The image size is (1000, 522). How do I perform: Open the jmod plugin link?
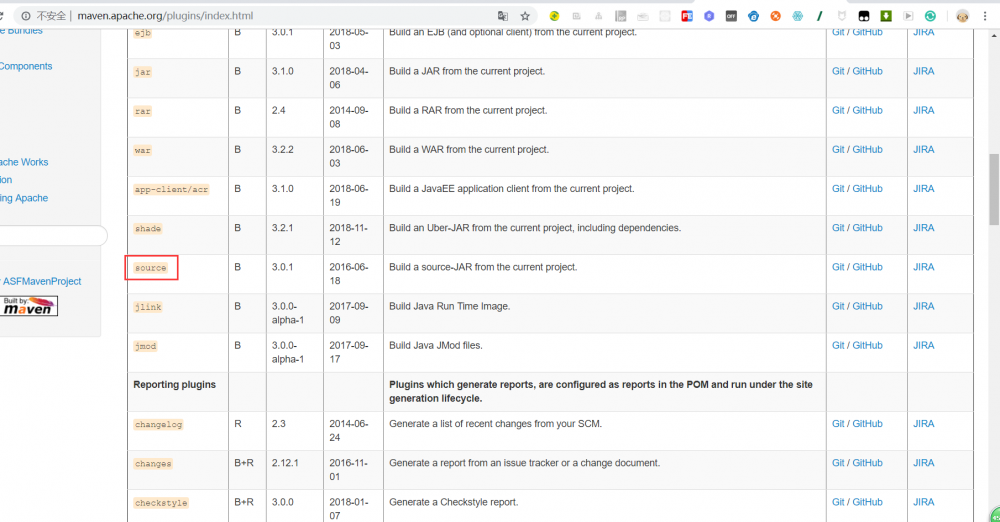pos(145,347)
